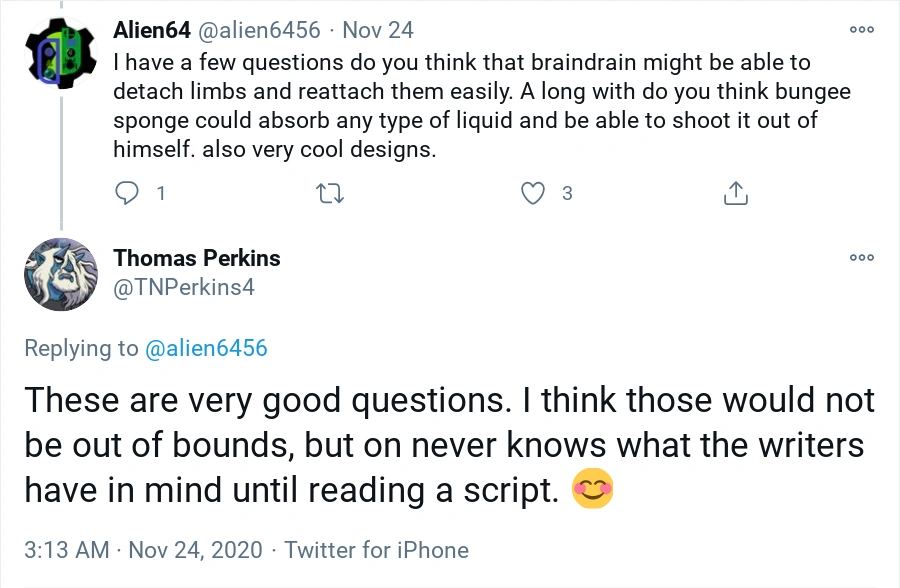The image size is (900, 588).
Task: Like Alien64's tweet with the heart icon
Action: [534, 193]
